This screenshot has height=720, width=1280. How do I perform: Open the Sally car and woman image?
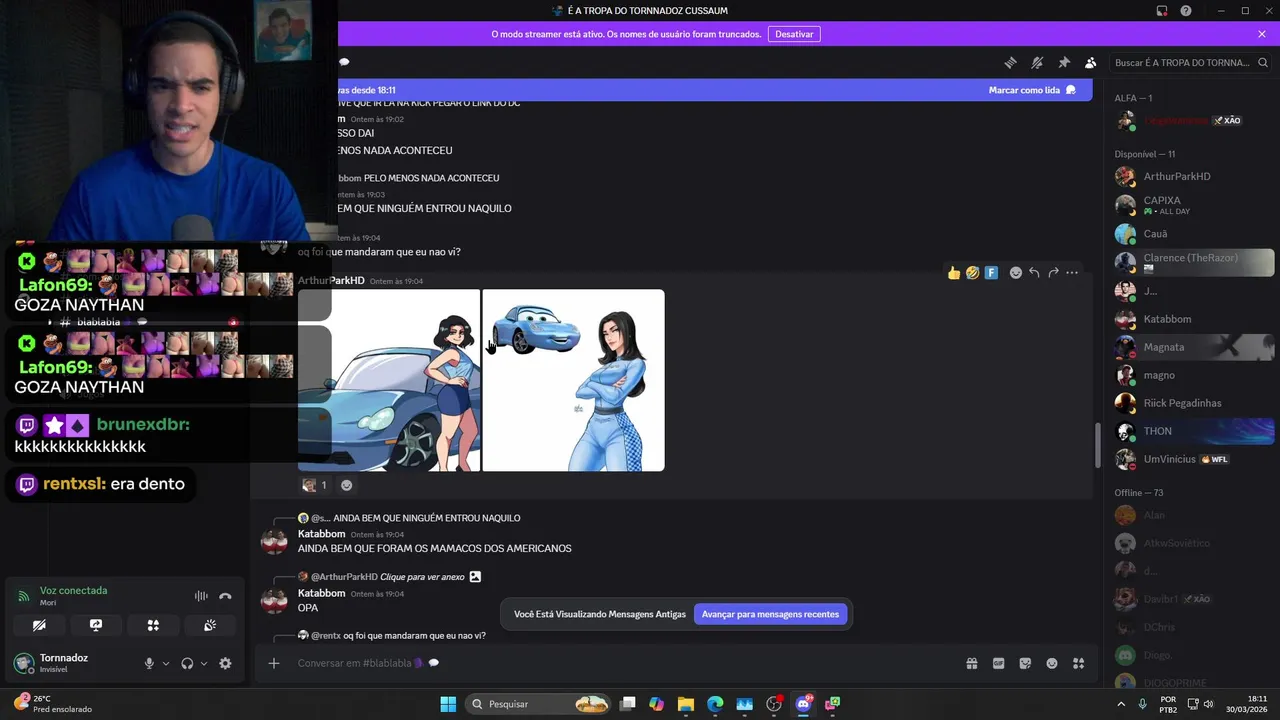(x=574, y=380)
